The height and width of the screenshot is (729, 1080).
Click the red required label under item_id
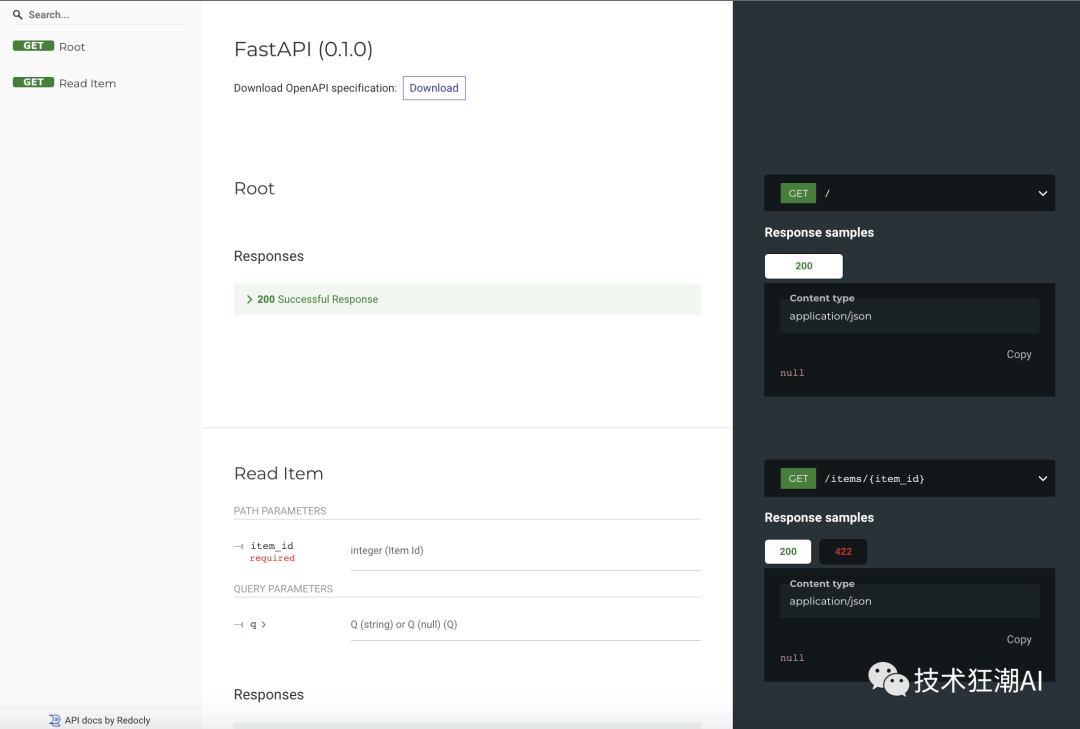tap(272, 558)
